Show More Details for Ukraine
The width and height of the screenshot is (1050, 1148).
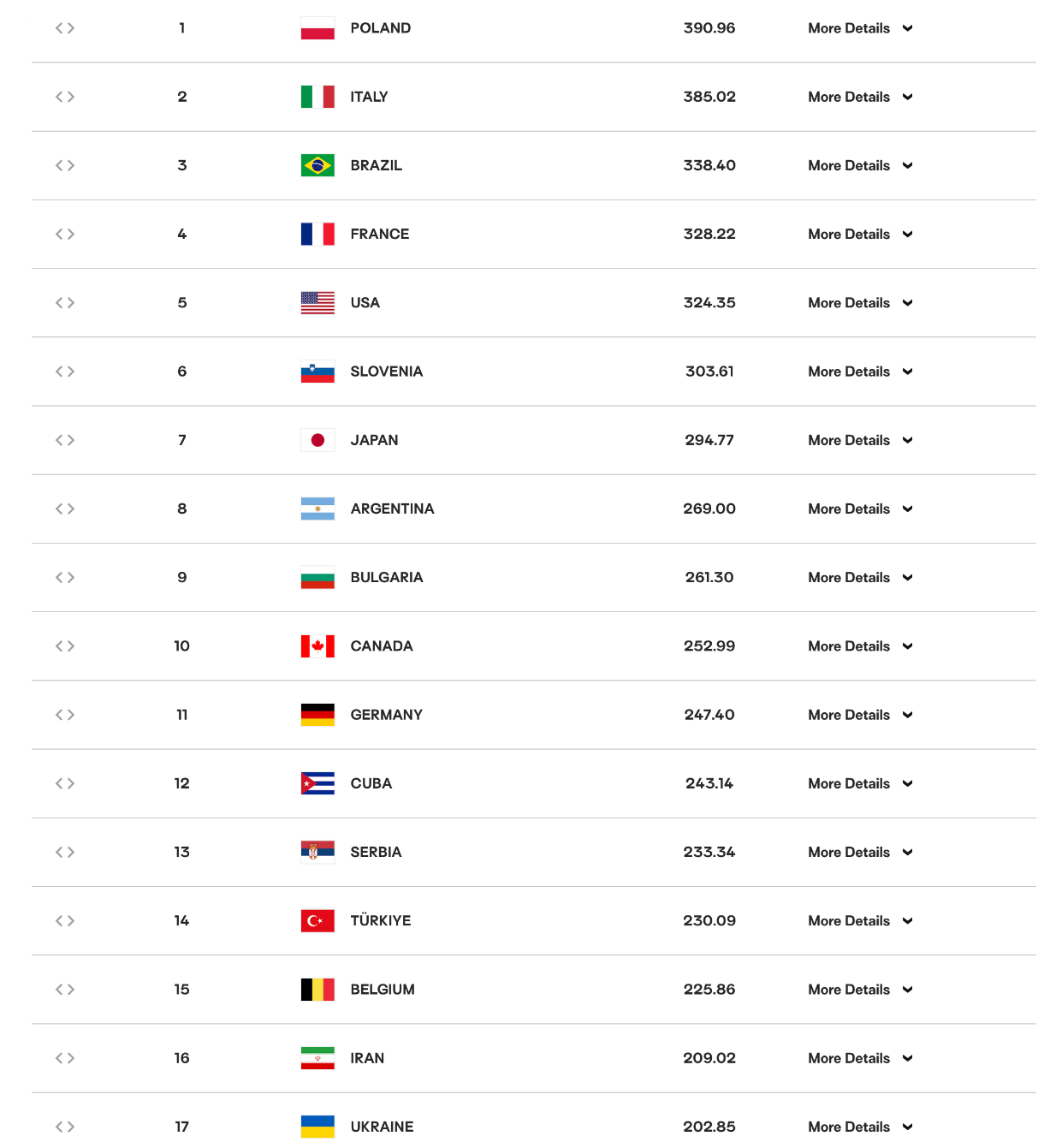click(860, 1127)
